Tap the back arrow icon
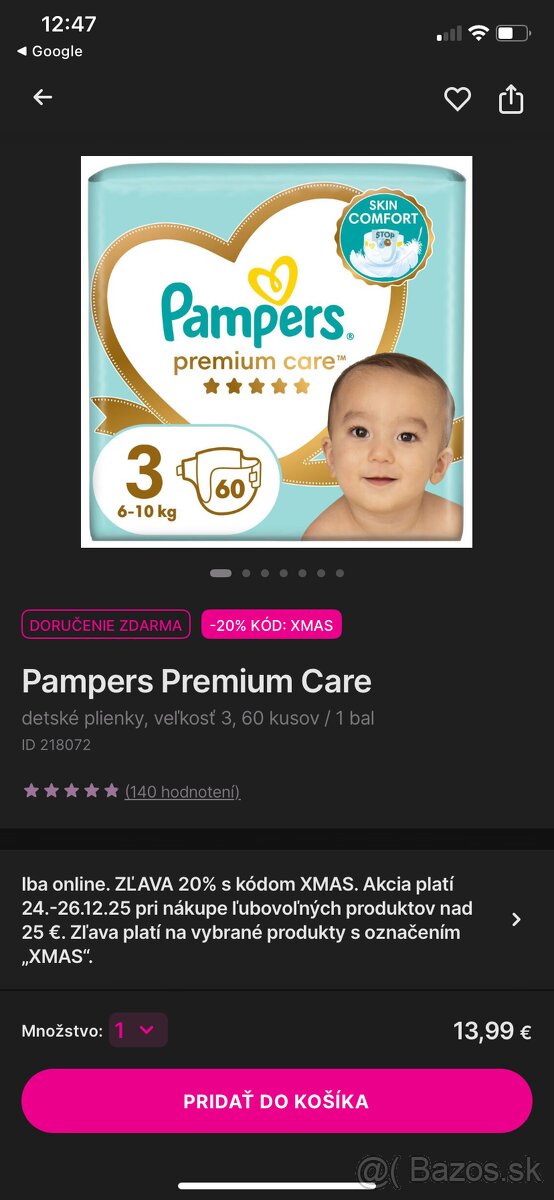 point(42,97)
